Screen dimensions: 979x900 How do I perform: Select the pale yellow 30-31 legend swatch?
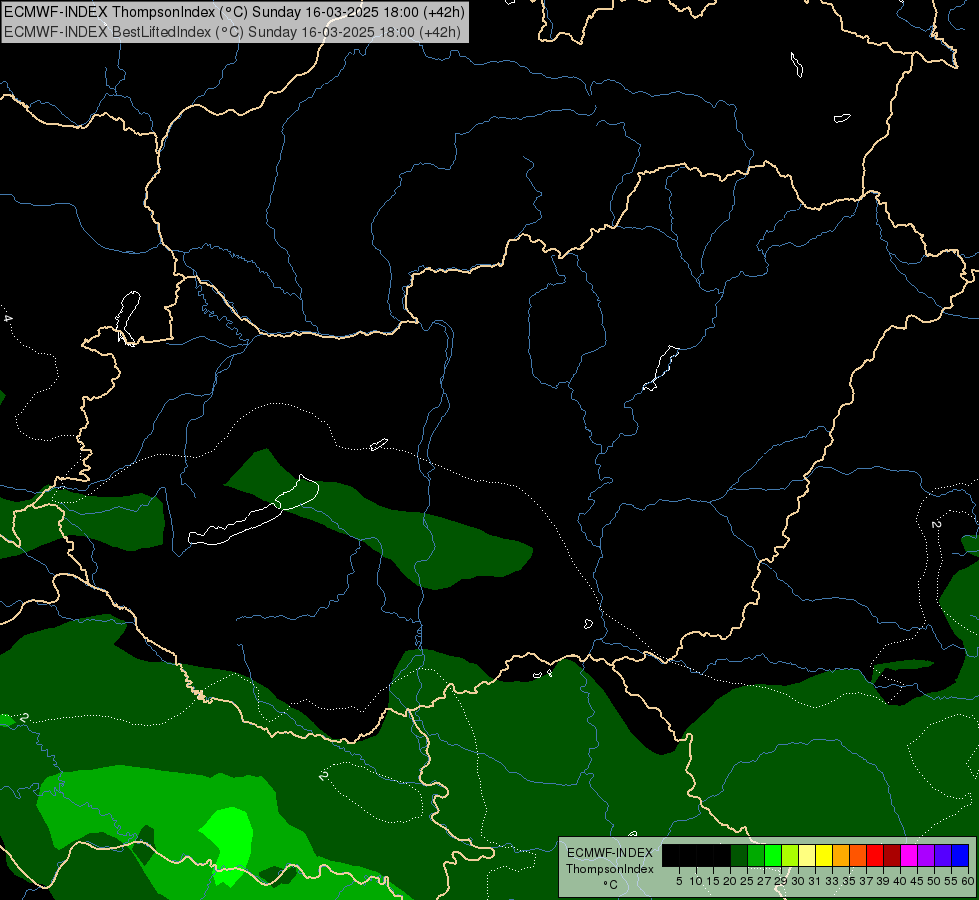[807, 855]
